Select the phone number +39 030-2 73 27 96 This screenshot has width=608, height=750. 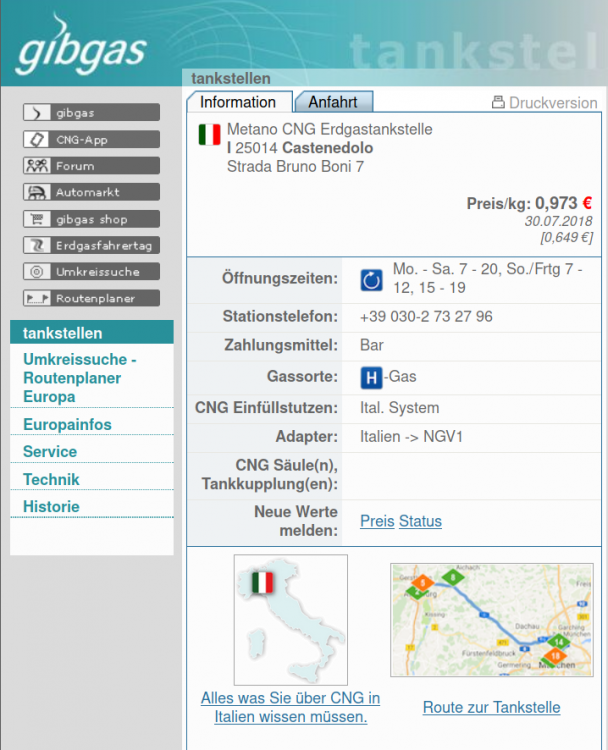tap(426, 317)
